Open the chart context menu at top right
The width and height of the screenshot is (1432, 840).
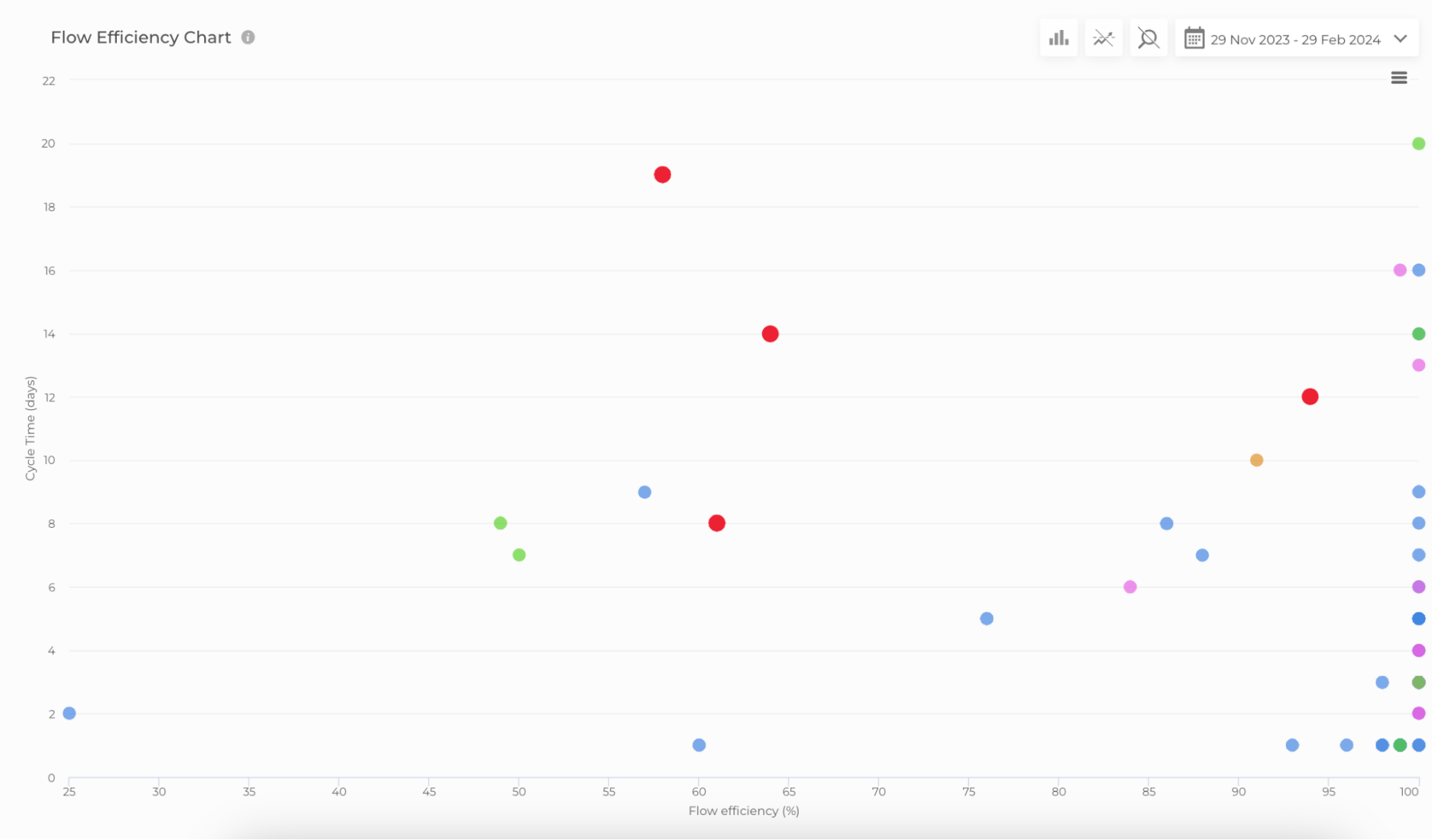(1398, 77)
